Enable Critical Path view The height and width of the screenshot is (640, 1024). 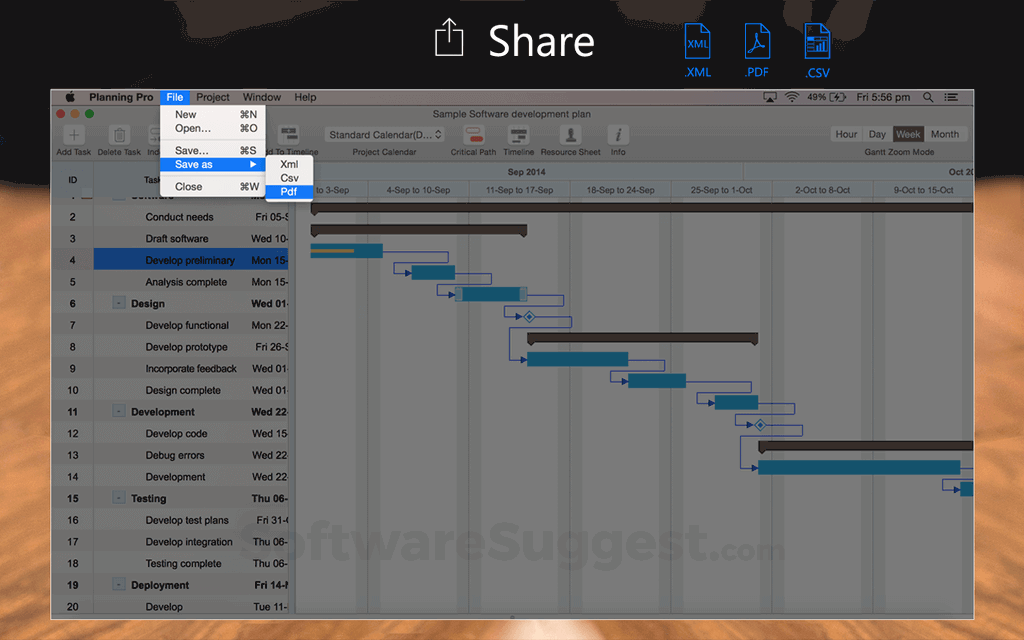(x=473, y=136)
